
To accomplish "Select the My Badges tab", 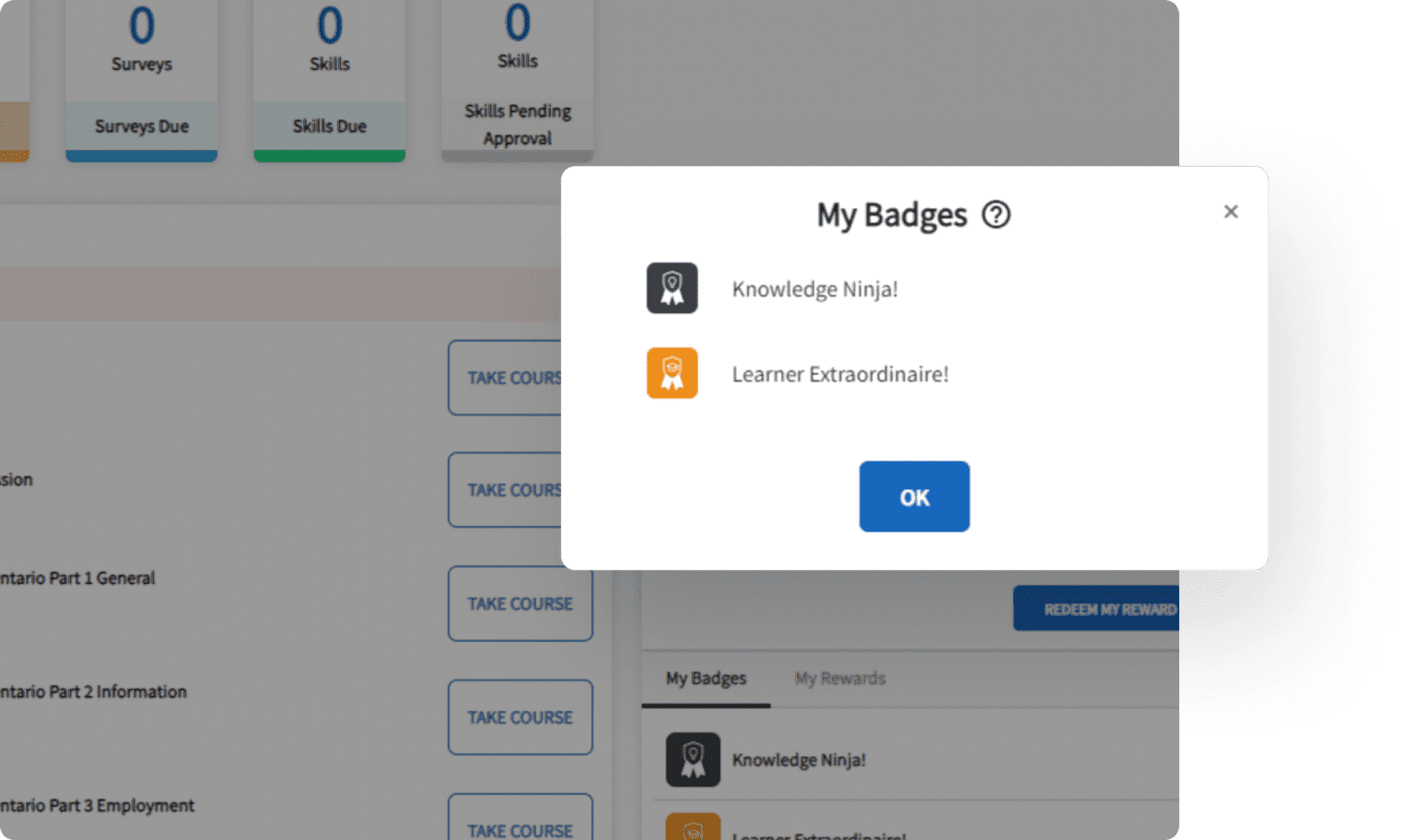I will 705,679.
